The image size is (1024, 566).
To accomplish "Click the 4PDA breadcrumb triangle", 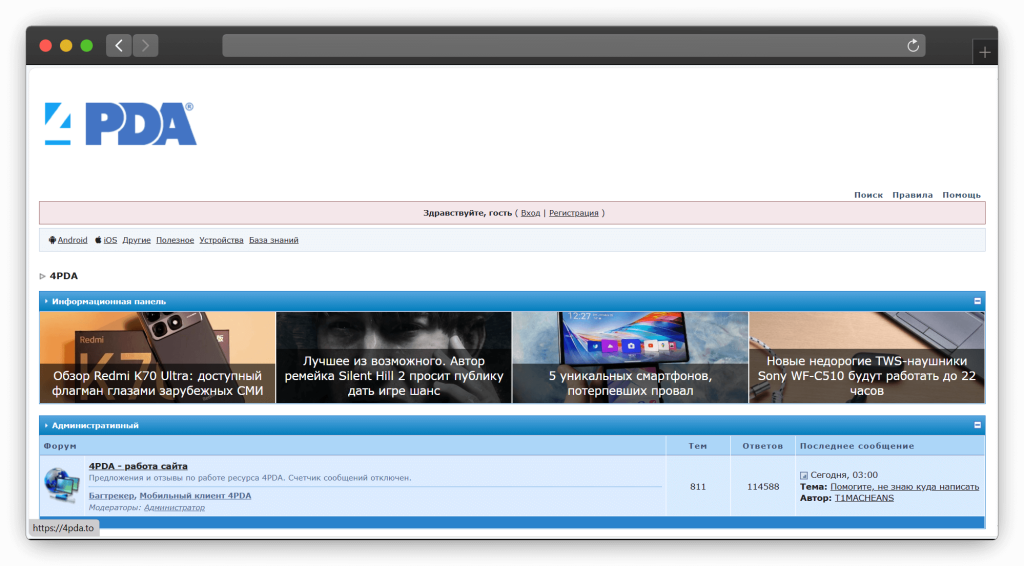I will click(43, 276).
